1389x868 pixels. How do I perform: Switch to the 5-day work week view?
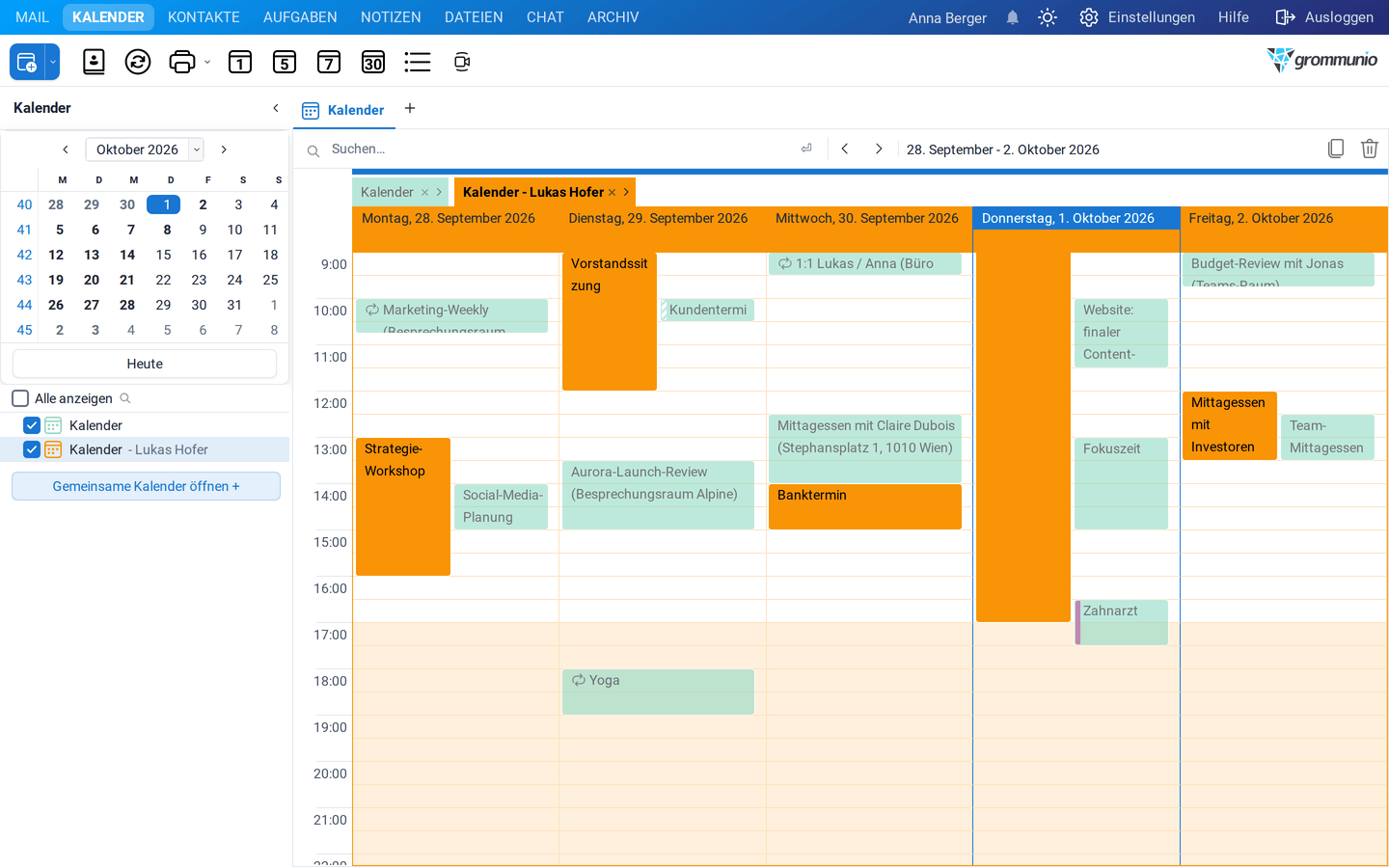(x=285, y=63)
